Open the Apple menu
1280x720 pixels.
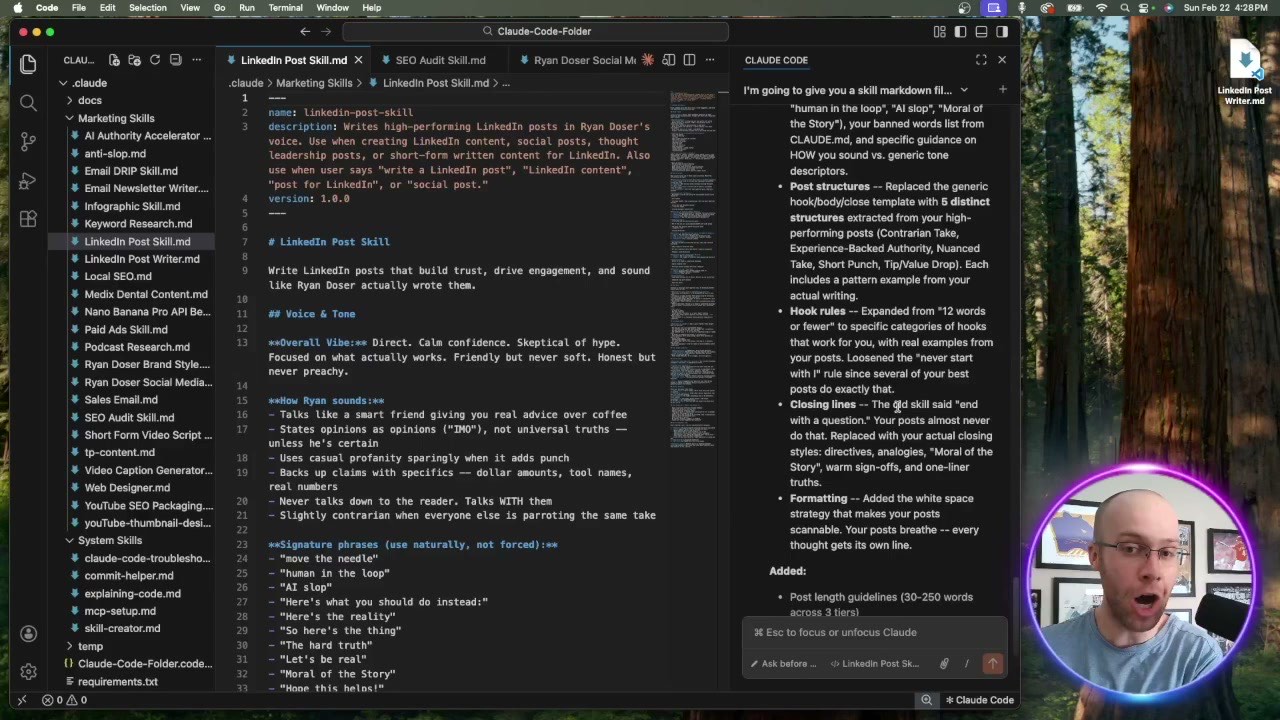point(18,8)
